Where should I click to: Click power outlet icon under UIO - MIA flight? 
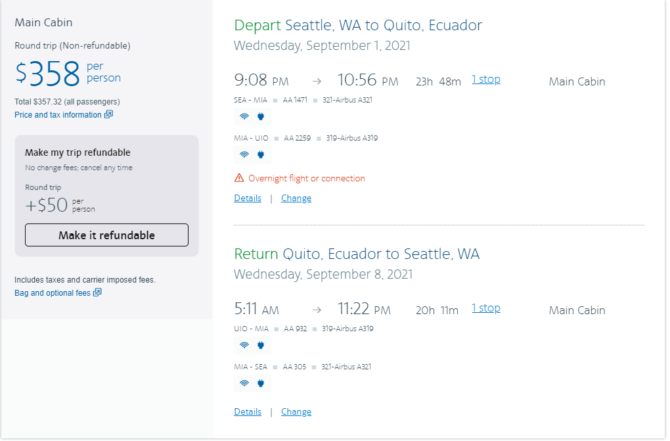point(261,345)
